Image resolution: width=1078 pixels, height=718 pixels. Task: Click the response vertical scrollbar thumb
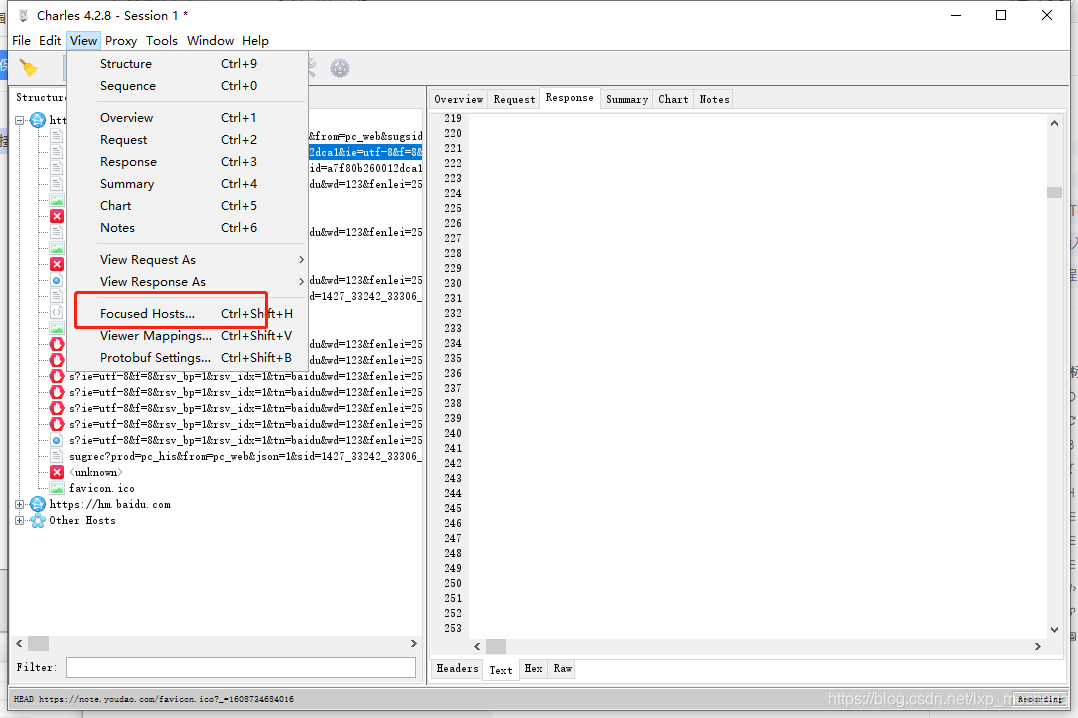(1054, 192)
